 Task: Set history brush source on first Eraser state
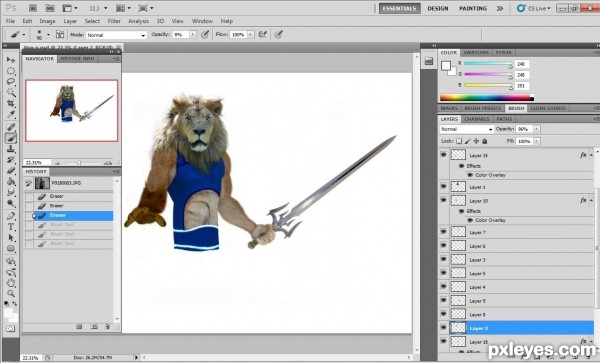pyautogui.click(x=29, y=196)
